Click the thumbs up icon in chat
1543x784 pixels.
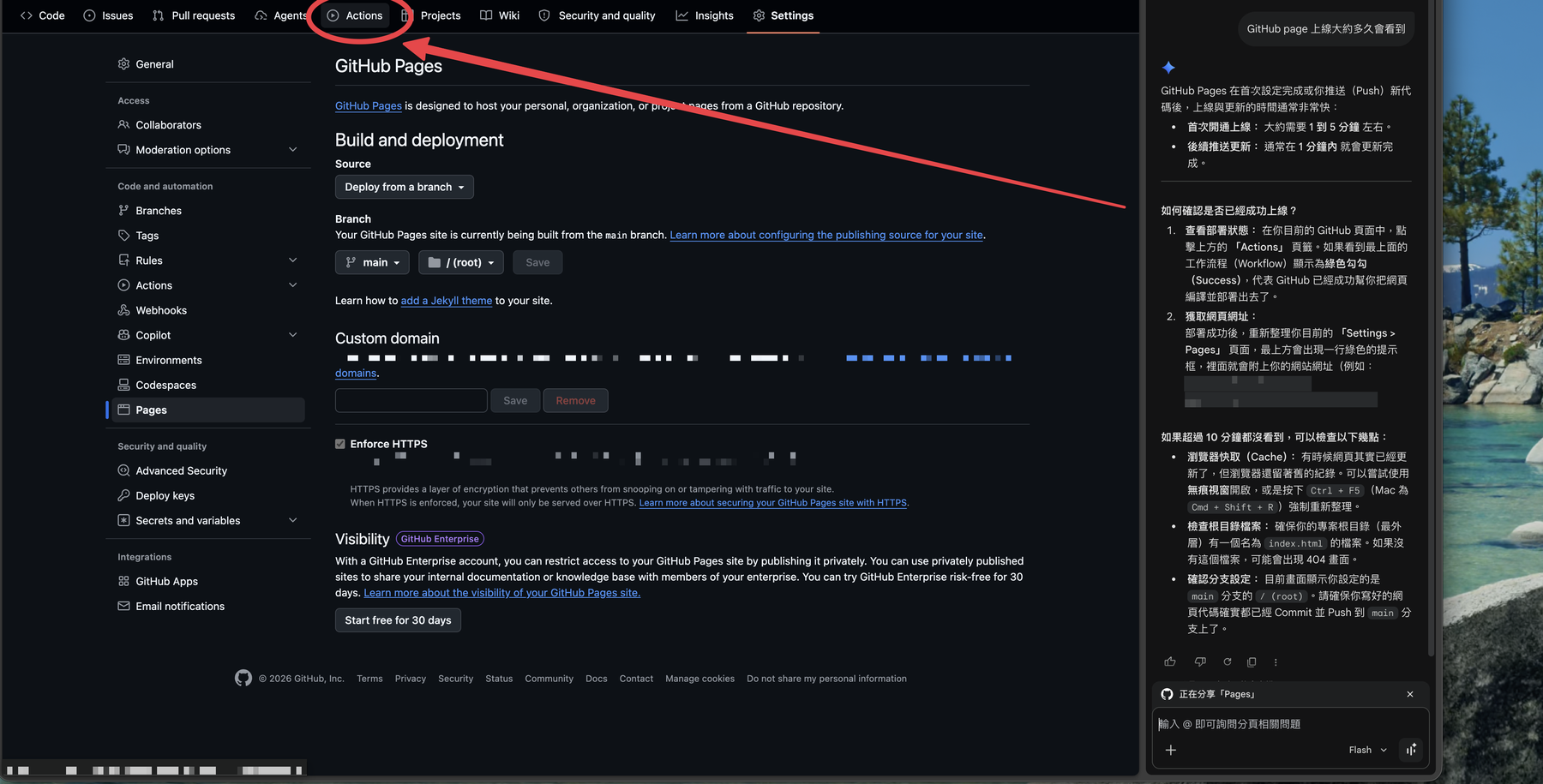pos(1170,661)
